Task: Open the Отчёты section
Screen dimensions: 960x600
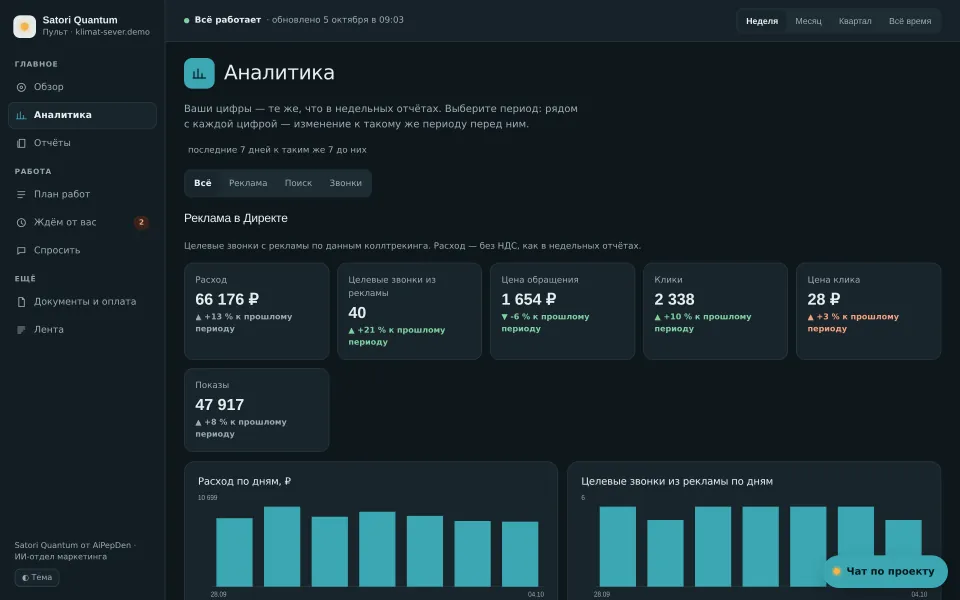Action: pos(82,143)
